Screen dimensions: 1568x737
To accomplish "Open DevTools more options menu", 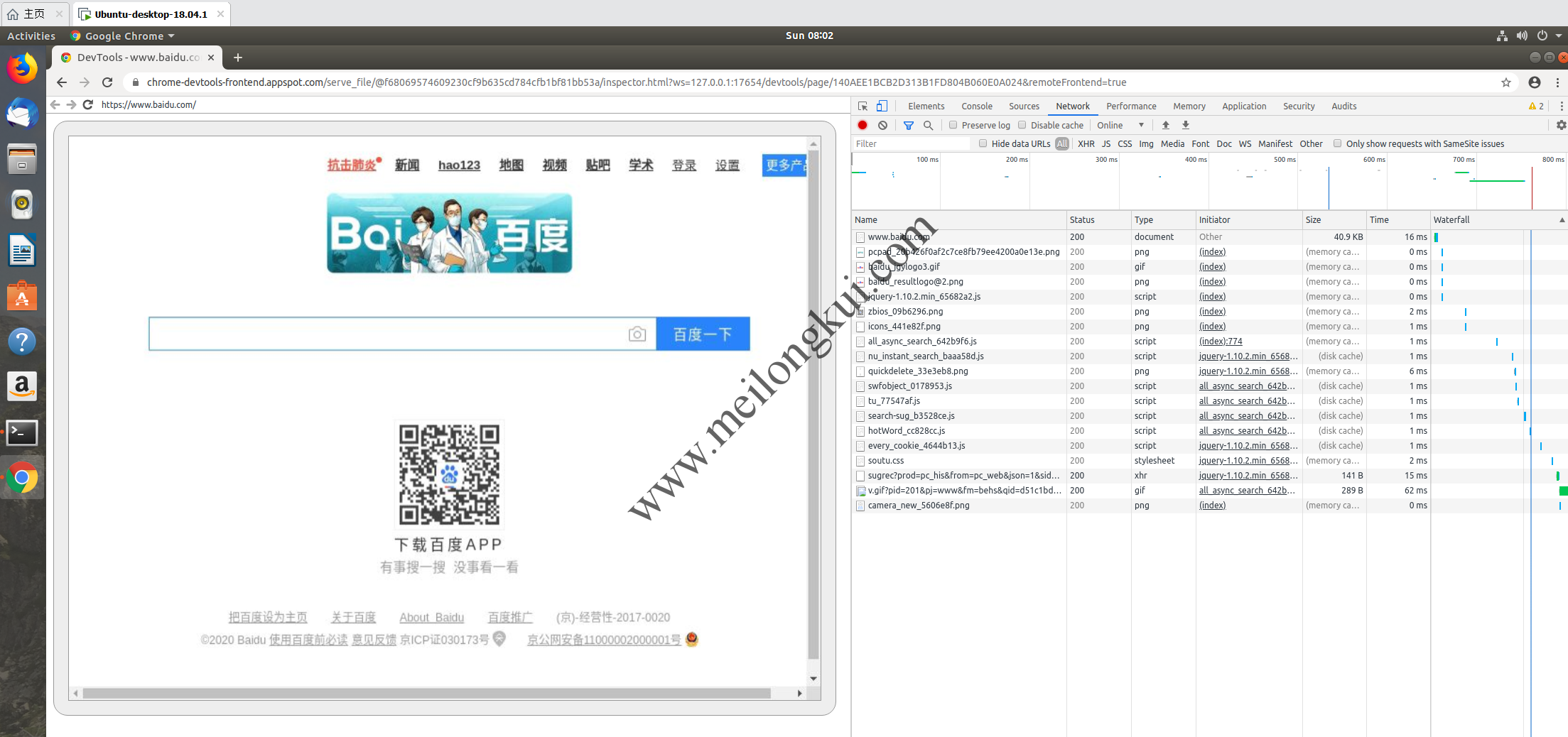I will (1561, 106).
